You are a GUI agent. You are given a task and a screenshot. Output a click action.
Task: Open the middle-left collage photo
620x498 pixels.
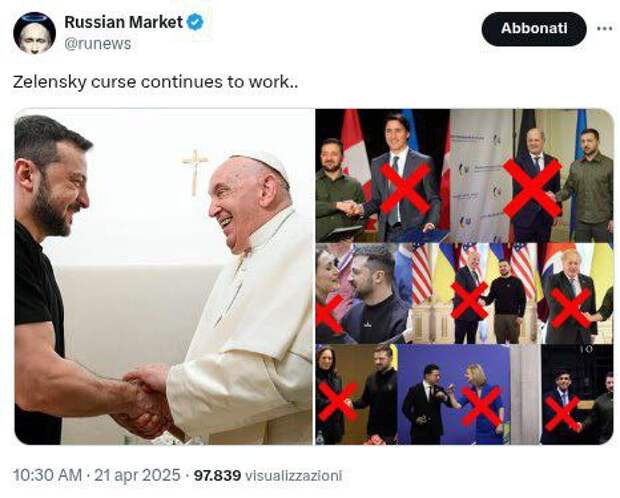[361, 294]
